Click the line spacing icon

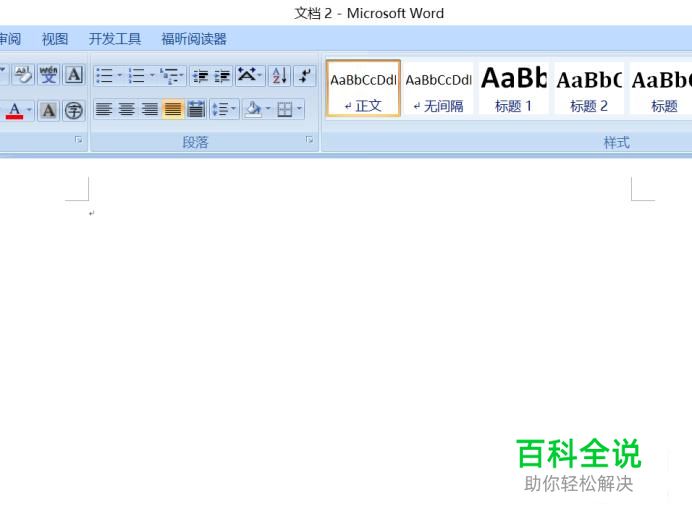pos(220,109)
